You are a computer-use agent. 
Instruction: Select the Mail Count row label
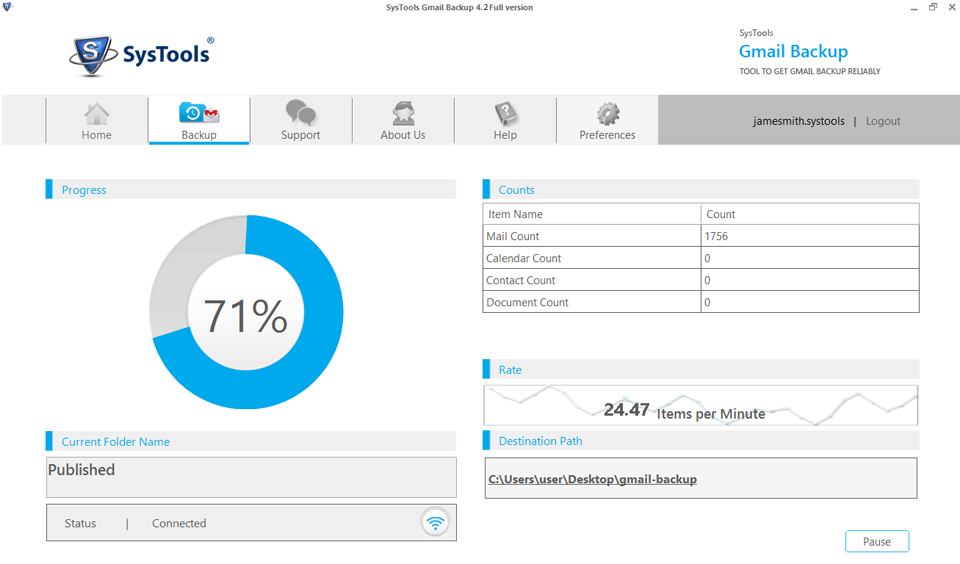[x=512, y=236]
